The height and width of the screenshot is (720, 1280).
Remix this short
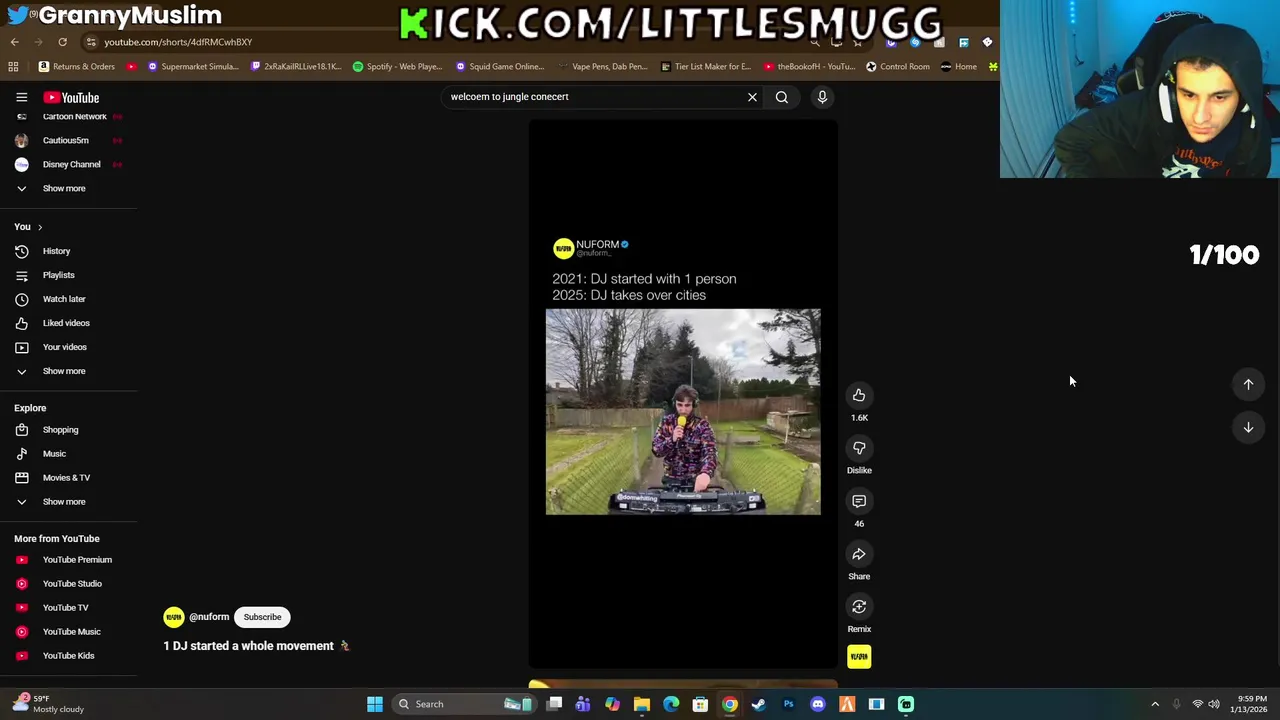(859, 607)
